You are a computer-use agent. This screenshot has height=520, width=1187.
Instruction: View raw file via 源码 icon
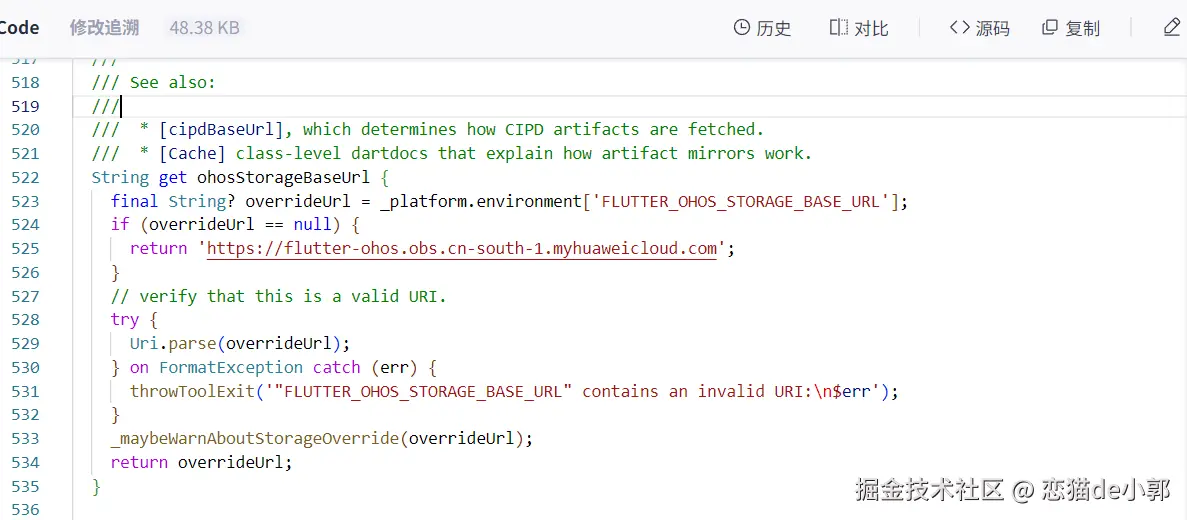[x=960, y=28]
